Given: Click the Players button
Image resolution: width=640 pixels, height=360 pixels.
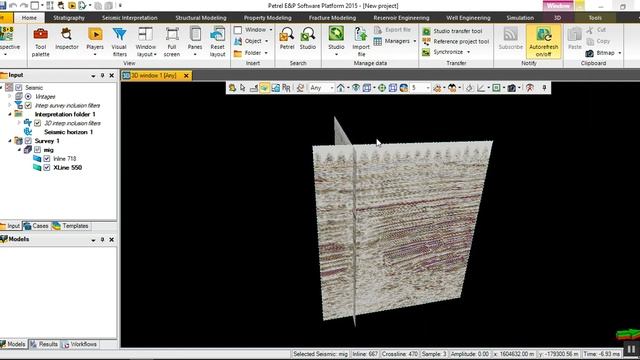Looking at the screenshot, I should pyautogui.click(x=95, y=42).
